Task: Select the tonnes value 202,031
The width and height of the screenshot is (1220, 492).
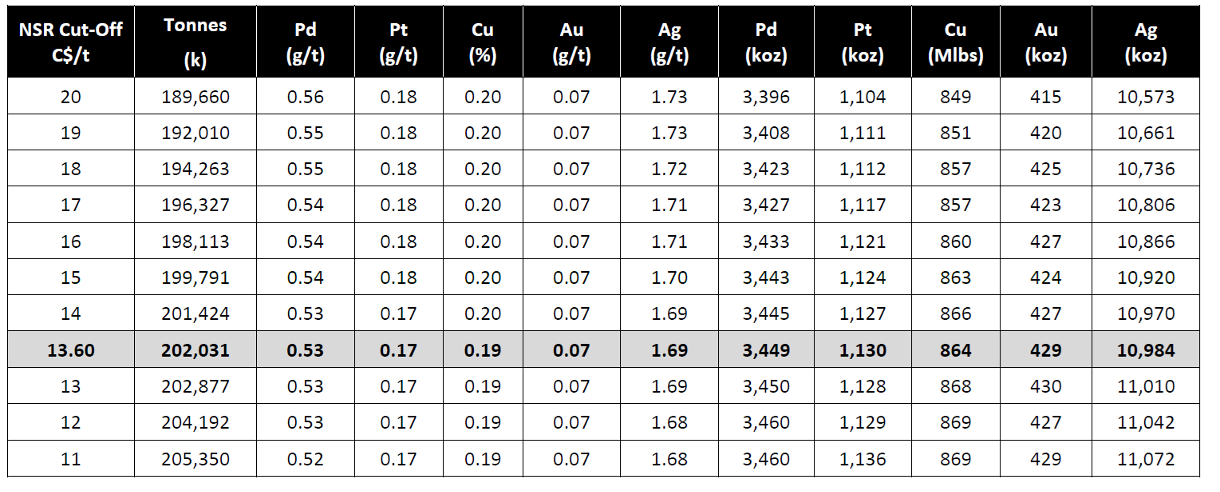Action: (x=195, y=351)
